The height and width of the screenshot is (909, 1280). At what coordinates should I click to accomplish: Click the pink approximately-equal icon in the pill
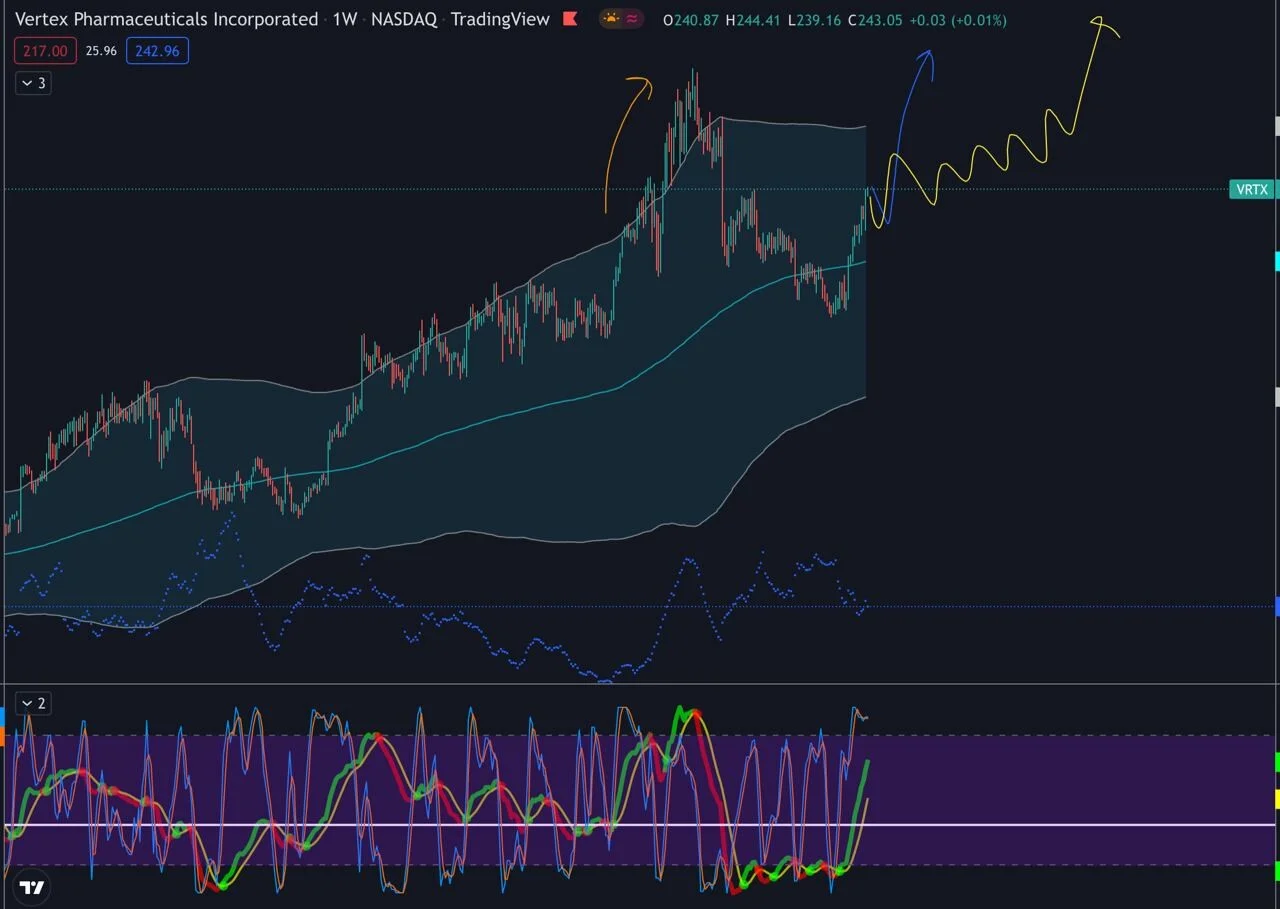point(632,18)
